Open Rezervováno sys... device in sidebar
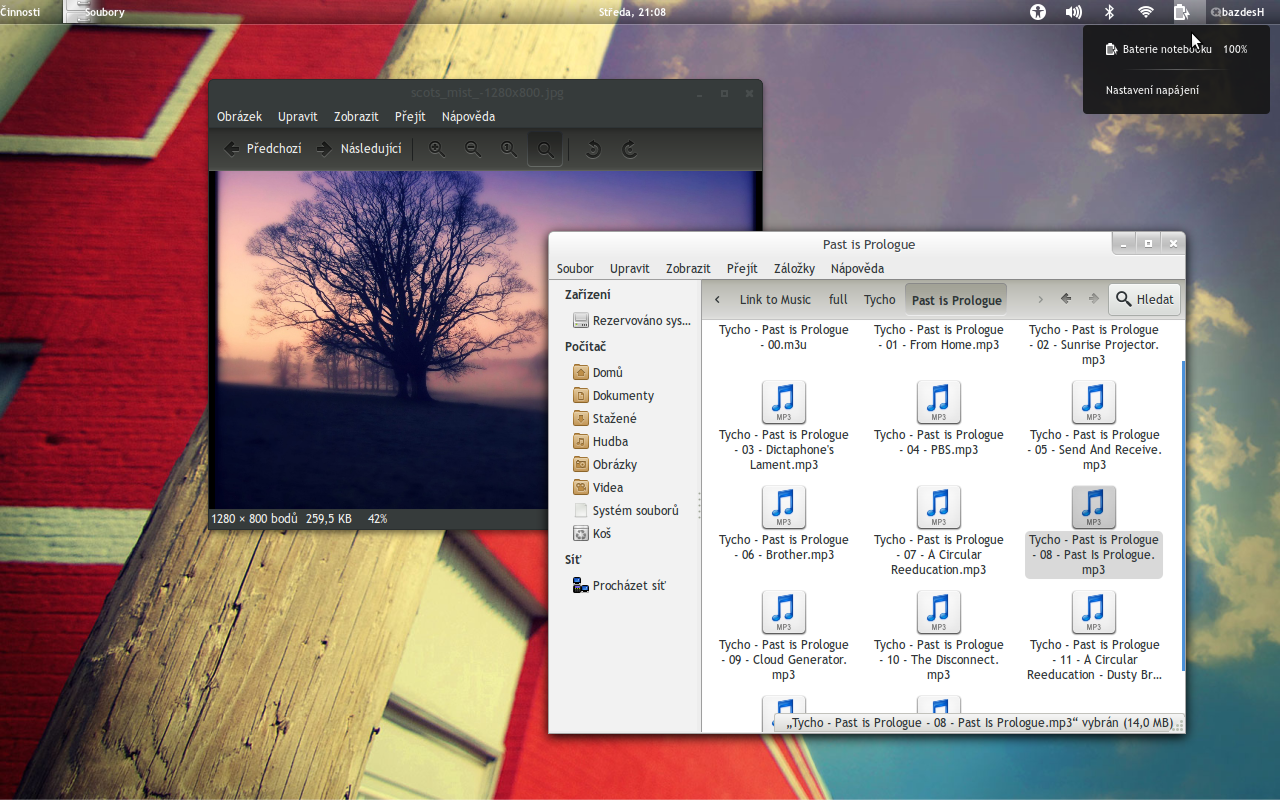Image resolution: width=1280 pixels, height=800 pixels. point(631,321)
